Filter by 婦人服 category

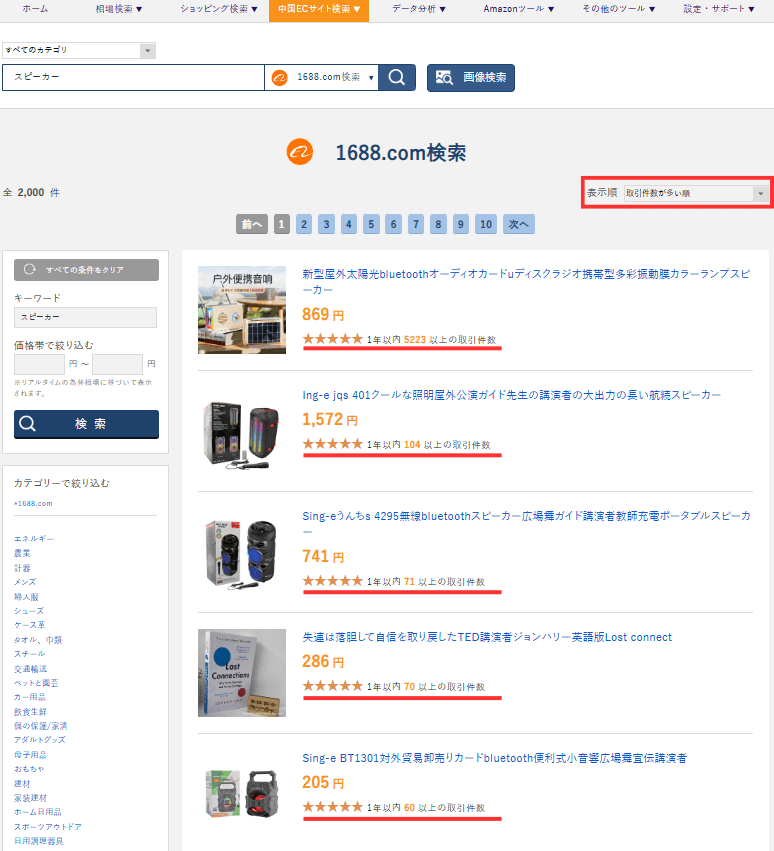point(27,596)
